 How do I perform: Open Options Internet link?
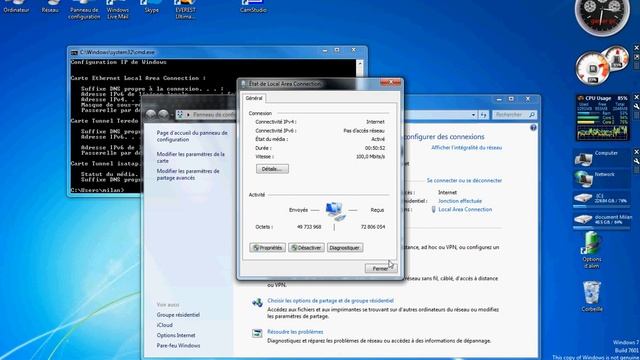coord(176,336)
